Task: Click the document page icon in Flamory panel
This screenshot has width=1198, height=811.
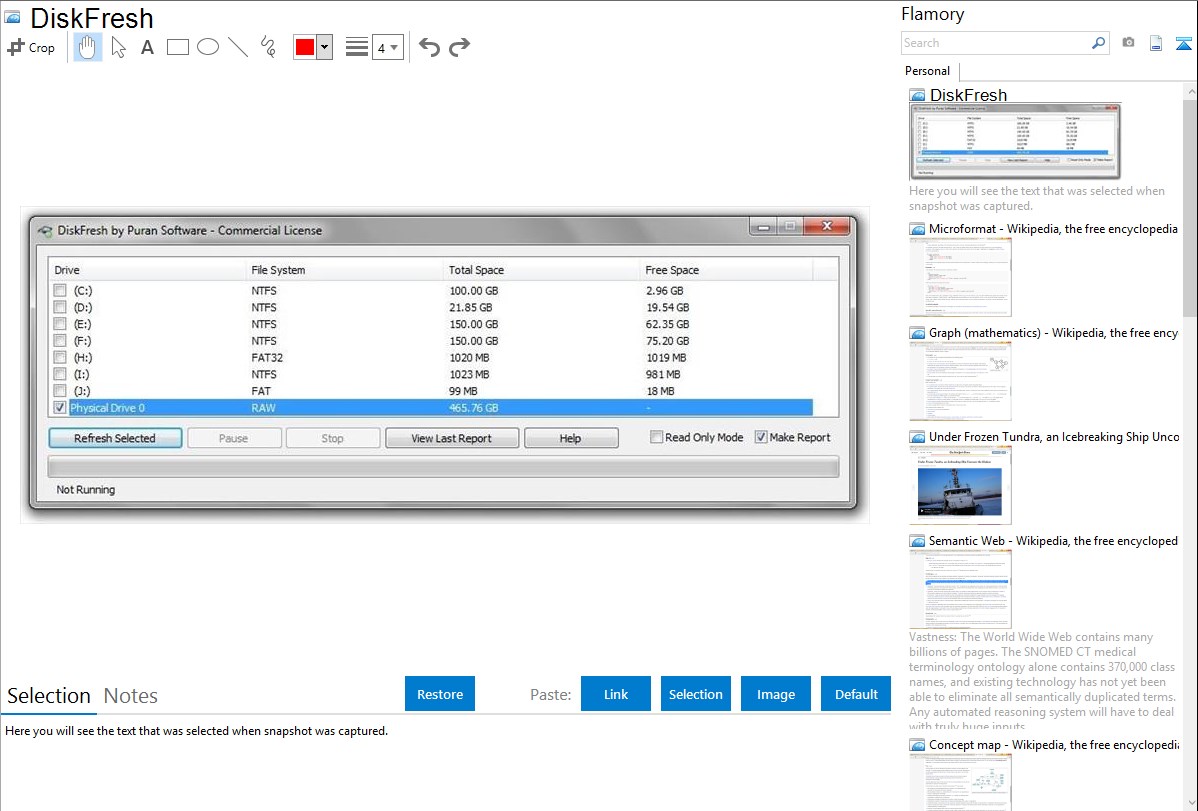Action: point(1156,43)
